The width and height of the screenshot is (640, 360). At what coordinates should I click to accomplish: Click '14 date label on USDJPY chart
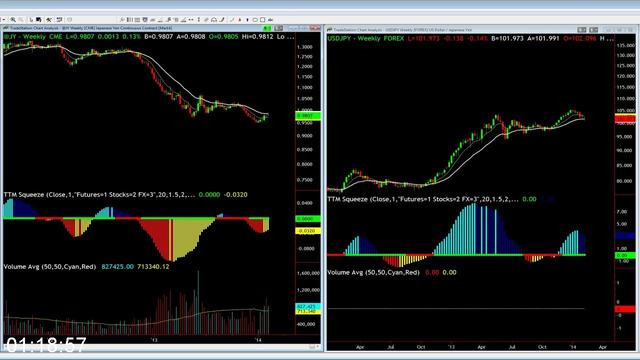click(572, 347)
